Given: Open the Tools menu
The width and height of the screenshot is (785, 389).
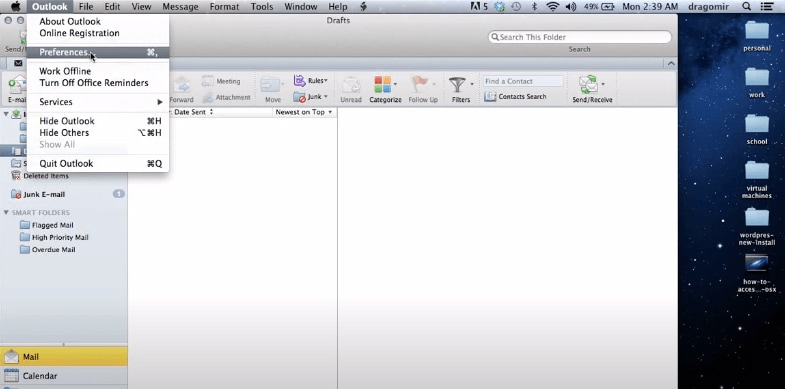Looking at the screenshot, I should [262, 7].
